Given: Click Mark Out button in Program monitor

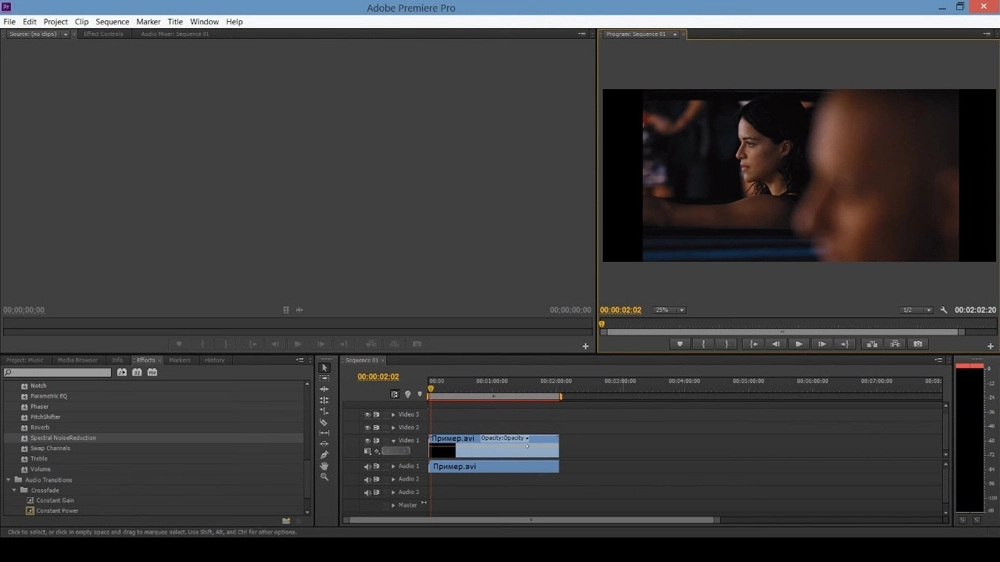Looking at the screenshot, I should 726,344.
